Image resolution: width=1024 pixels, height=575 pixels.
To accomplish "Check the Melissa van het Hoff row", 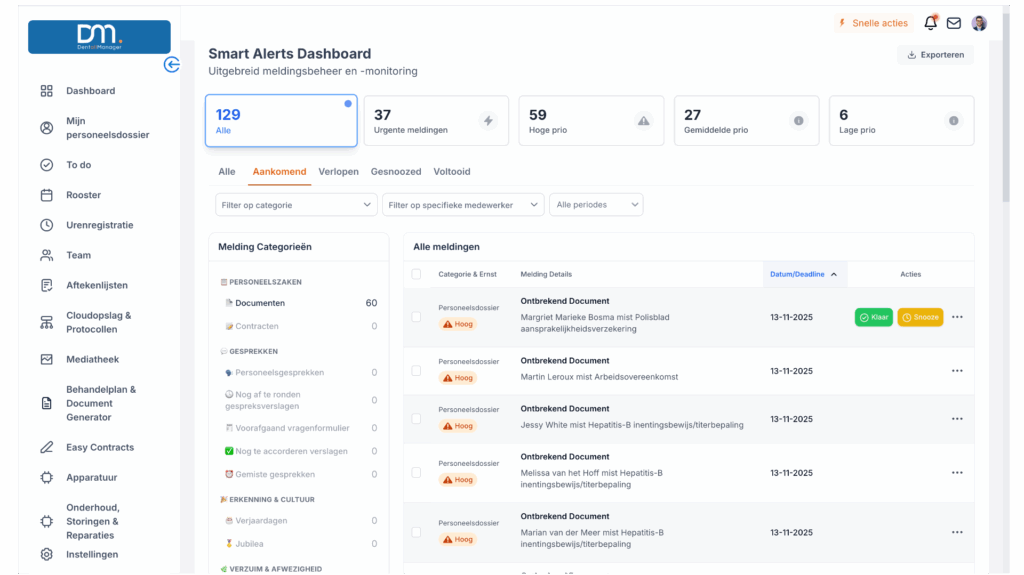I will 416,472.
